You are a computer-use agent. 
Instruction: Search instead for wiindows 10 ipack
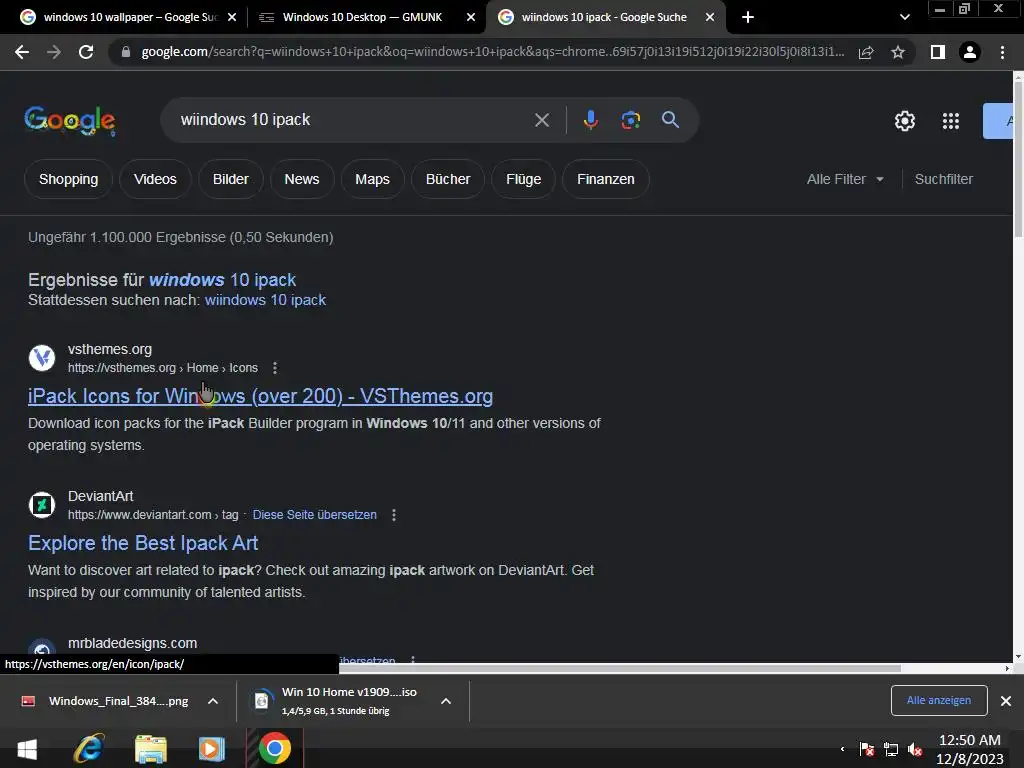pos(265,300)
